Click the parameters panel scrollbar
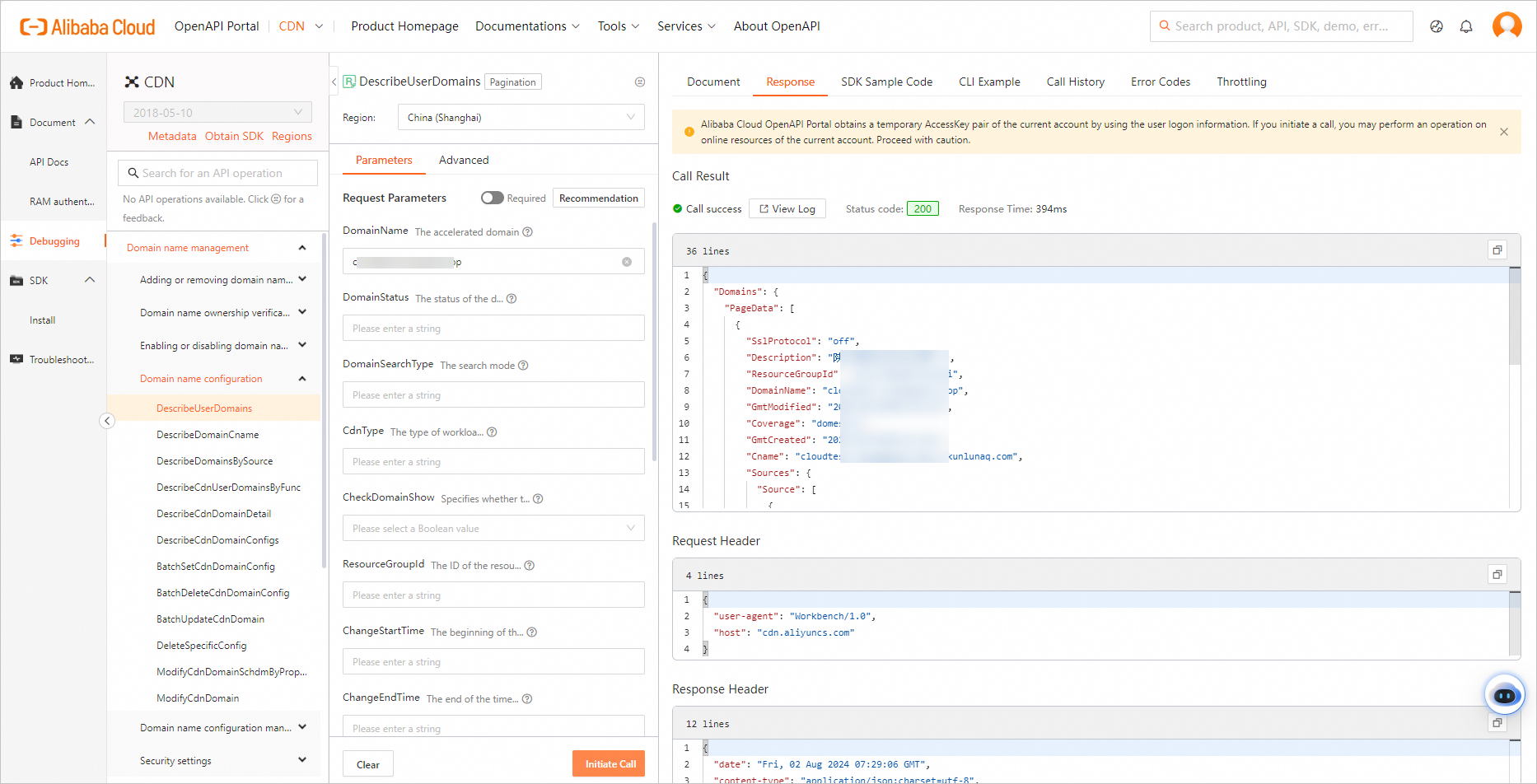The width and height of the screenshot is (1537, 784). tap(655, 342)
